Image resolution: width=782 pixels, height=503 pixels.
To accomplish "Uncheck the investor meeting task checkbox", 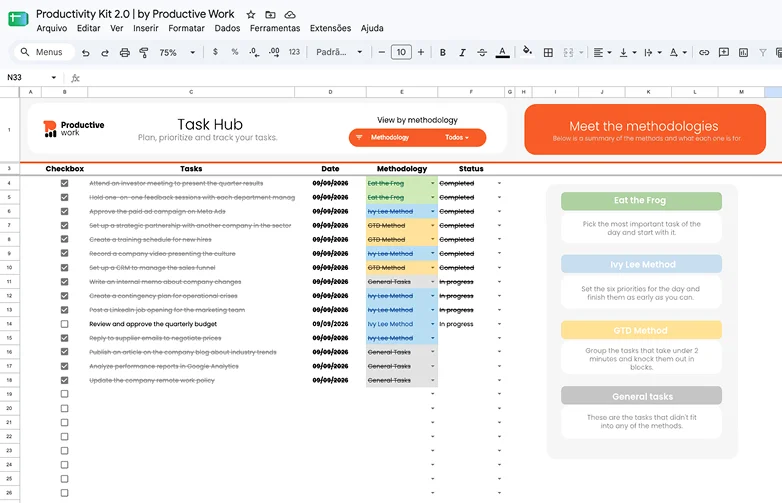I will pos(64,183).
